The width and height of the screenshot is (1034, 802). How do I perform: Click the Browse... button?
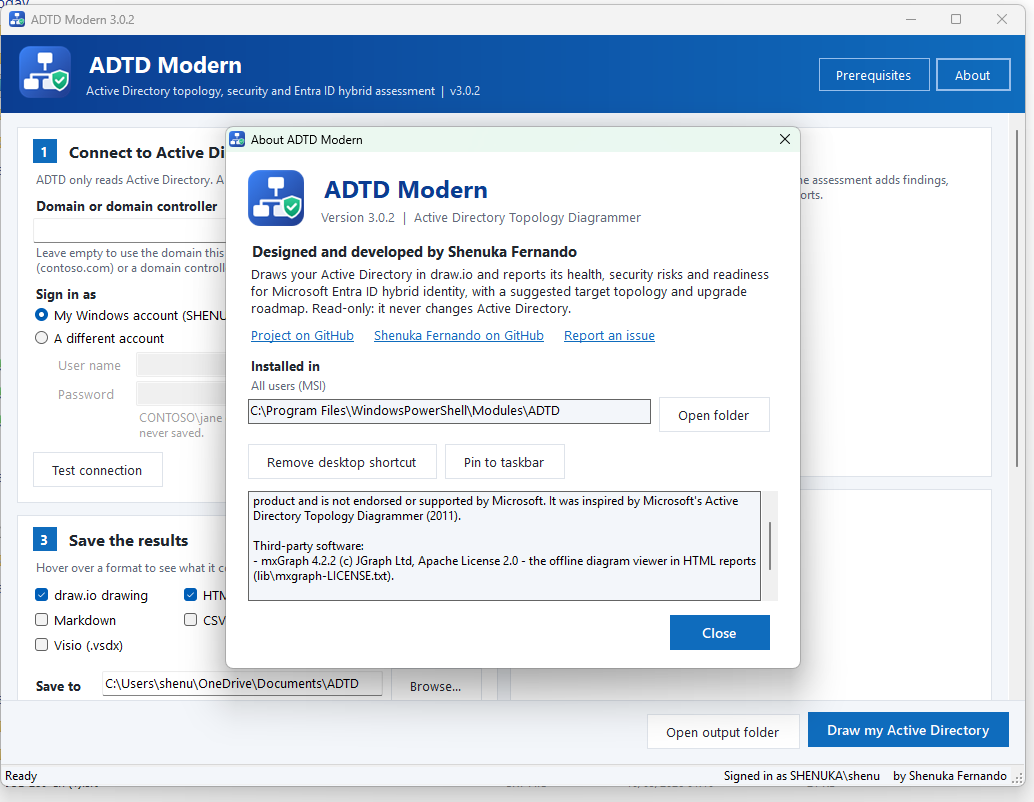436,686
